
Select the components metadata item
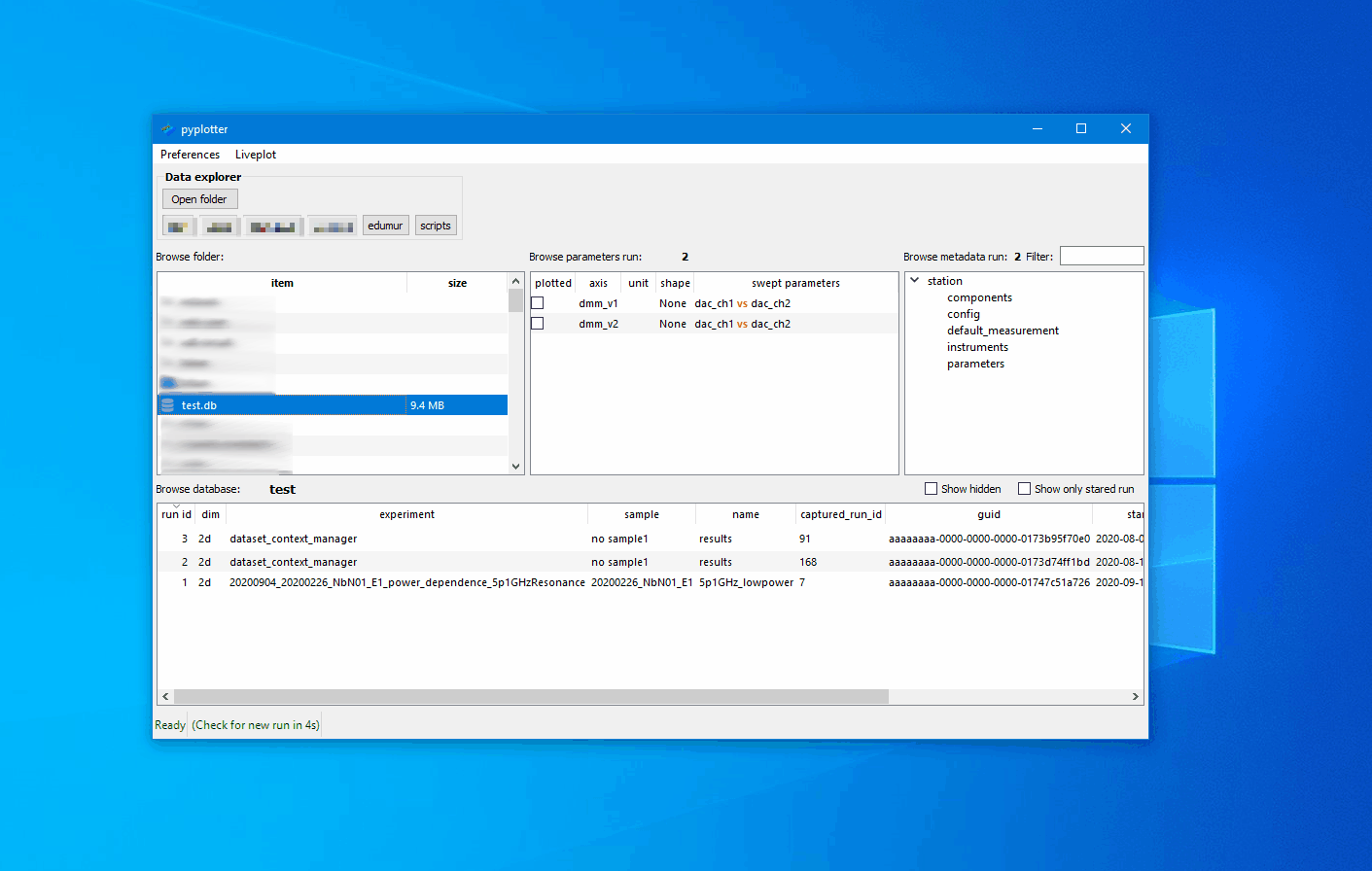tap(979, 297)
